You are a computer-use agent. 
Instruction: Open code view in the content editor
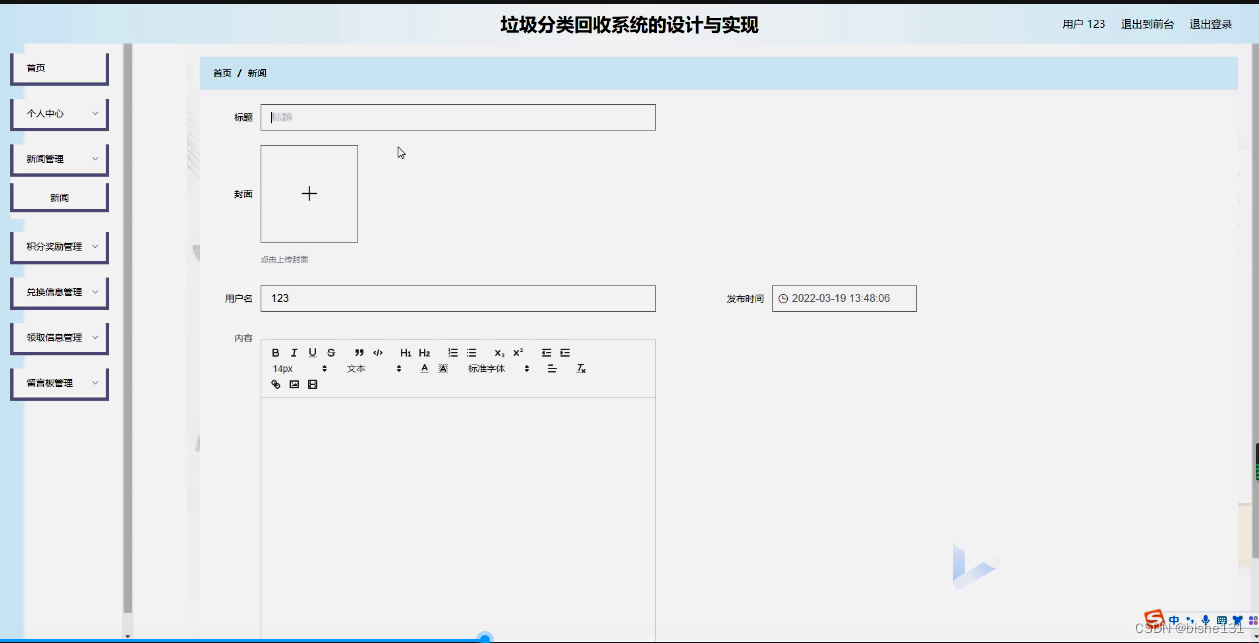(378, 352)
